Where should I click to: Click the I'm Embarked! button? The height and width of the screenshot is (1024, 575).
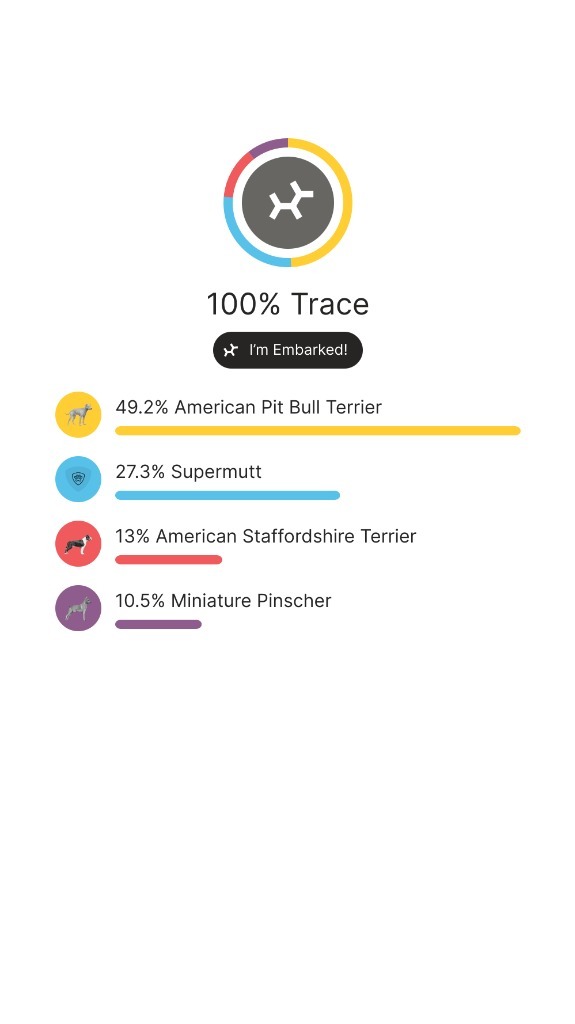(288, 350)
